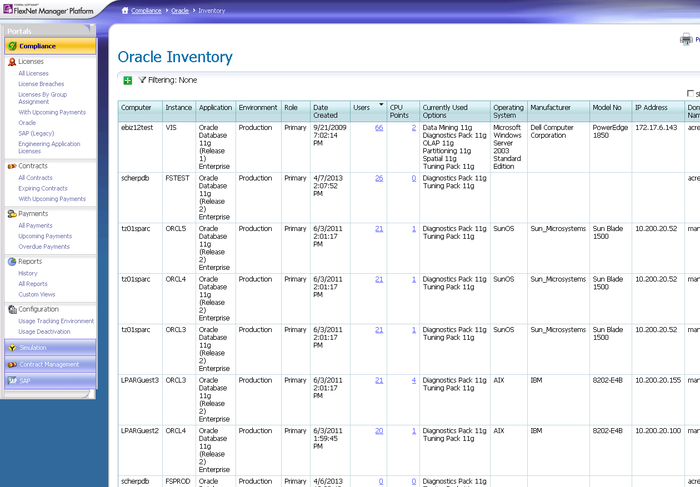Click Expiring Contracts link
Viewport: 700px width, 487px height.
[x=44, y=188]
